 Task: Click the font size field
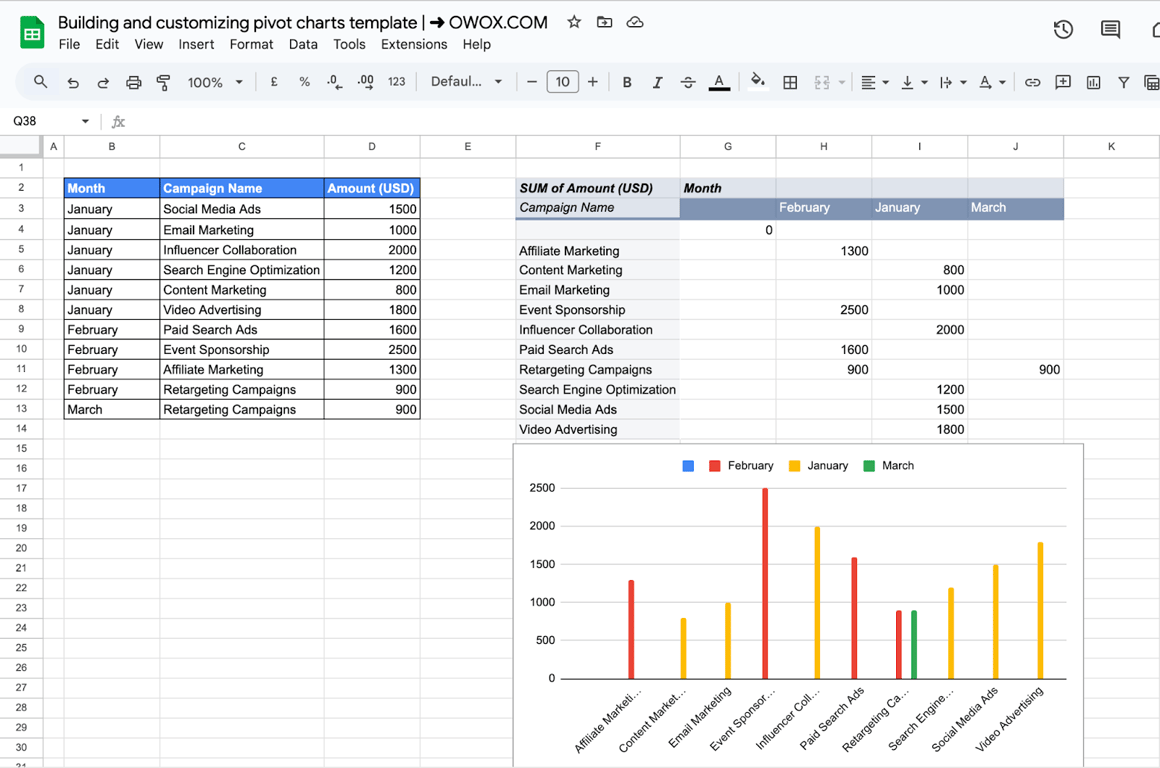point(562,82)
